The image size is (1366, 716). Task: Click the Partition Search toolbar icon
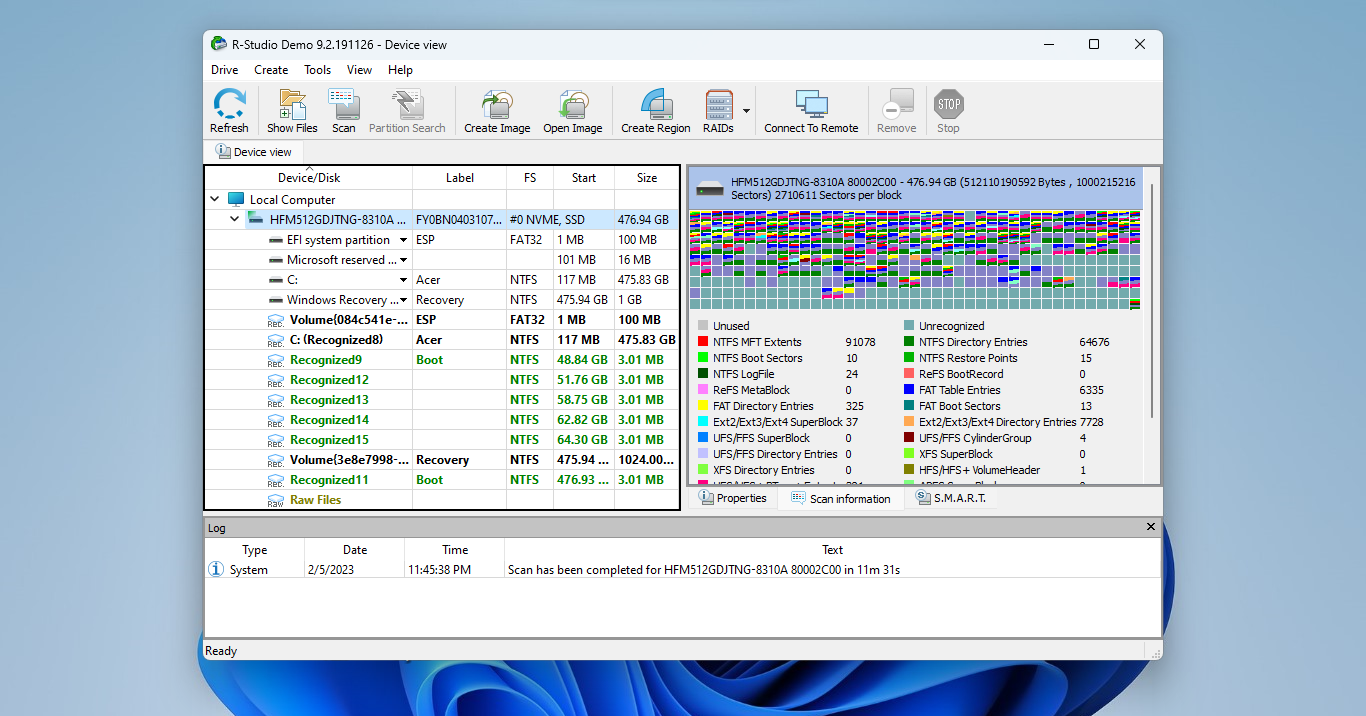(407, 111)
